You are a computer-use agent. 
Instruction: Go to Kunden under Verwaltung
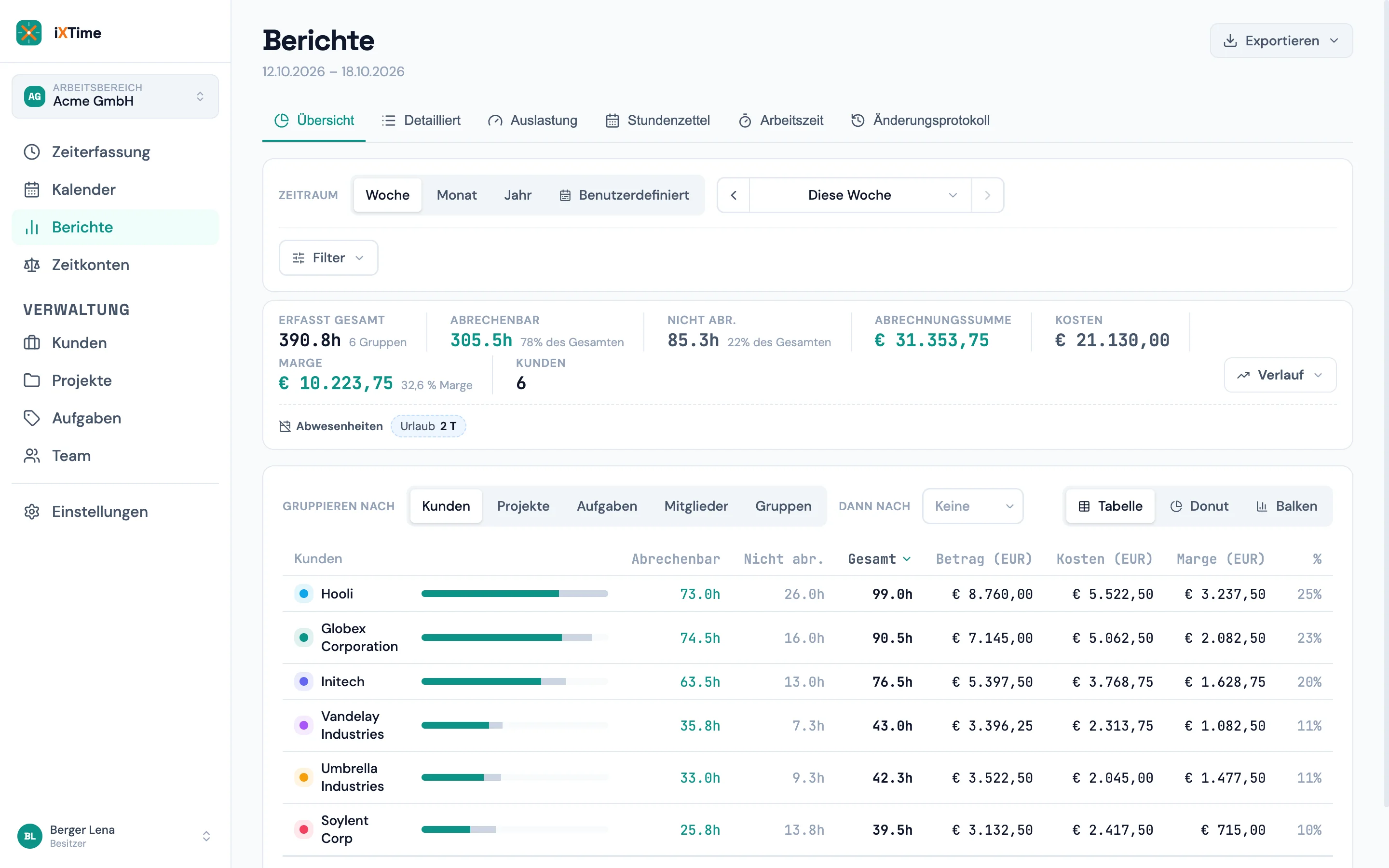115,343
